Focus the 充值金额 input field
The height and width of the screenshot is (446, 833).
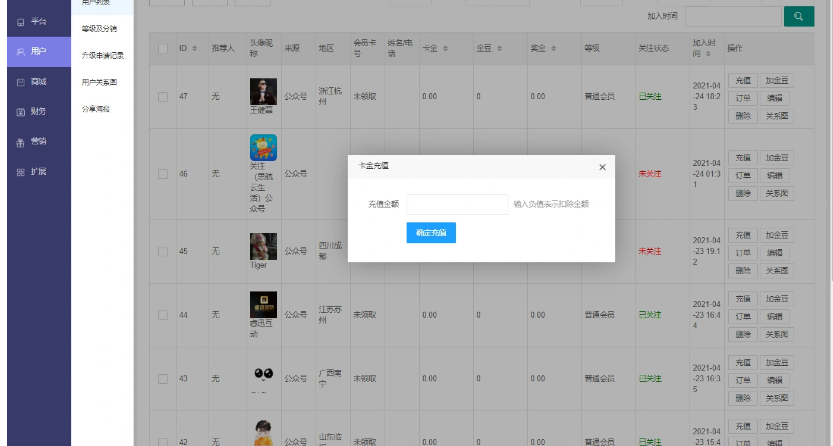tap(457, 203)
